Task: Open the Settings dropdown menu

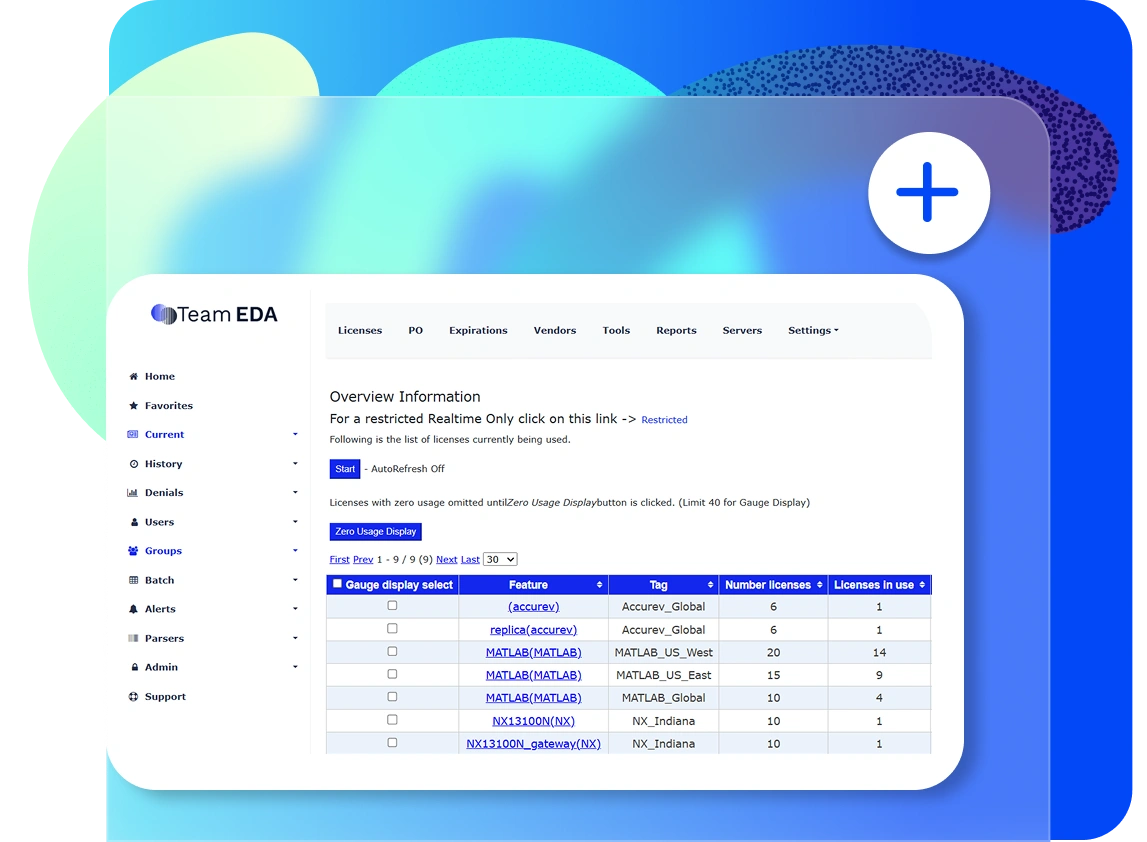Action: pos(813,331)
